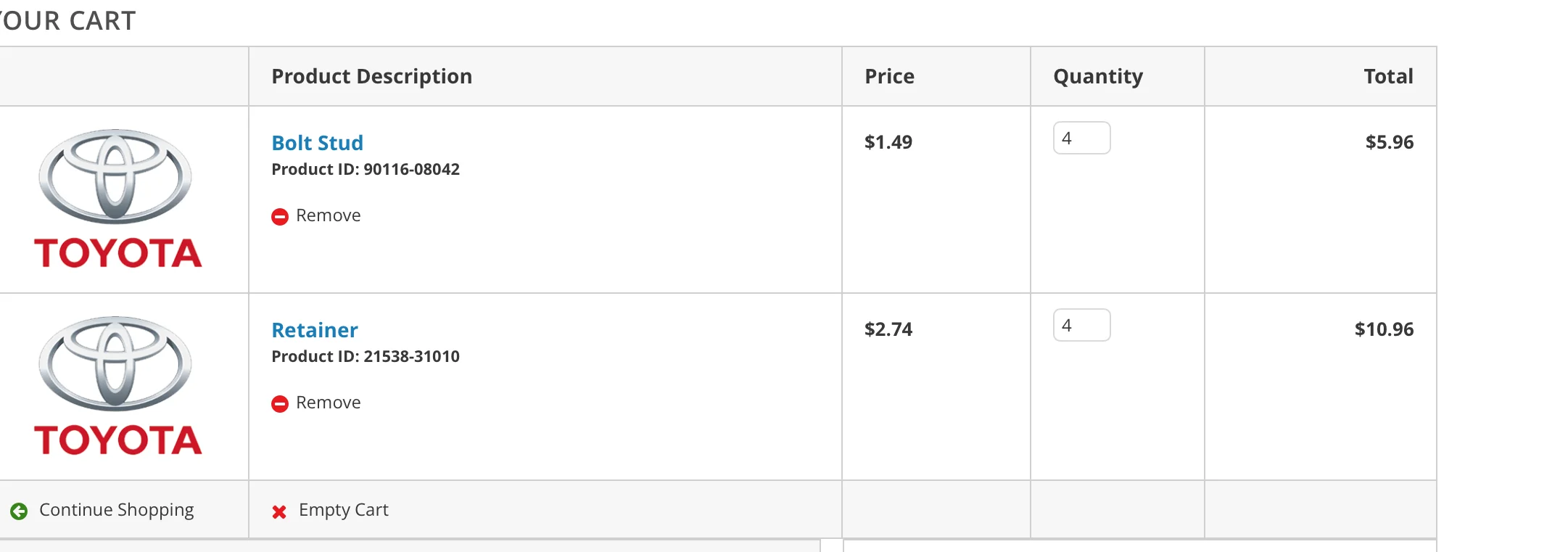1568x552 pixels.
Task: Choose the Empty Cart text link
Action: point(343,510)
